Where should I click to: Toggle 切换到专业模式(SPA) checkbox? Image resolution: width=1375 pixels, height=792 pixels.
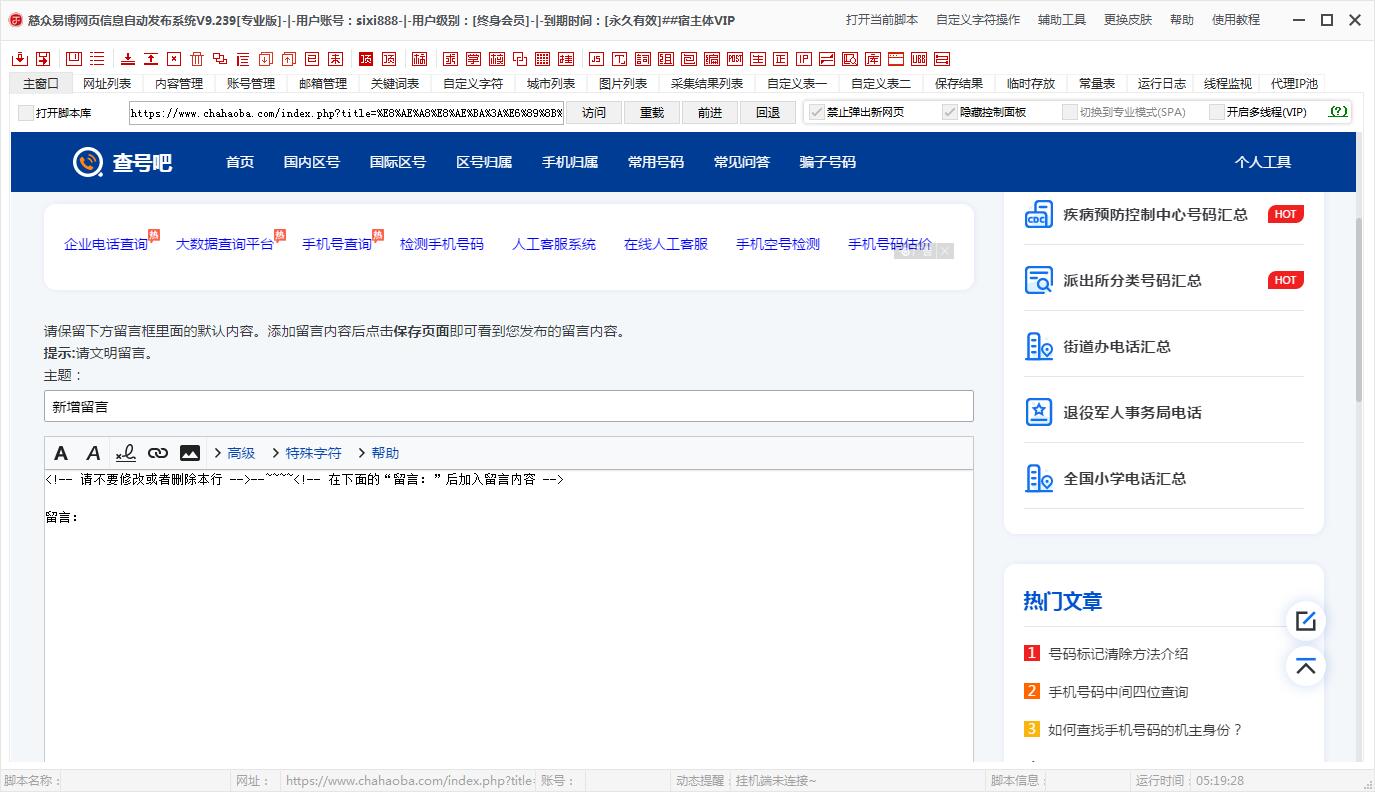[1069, 112]
